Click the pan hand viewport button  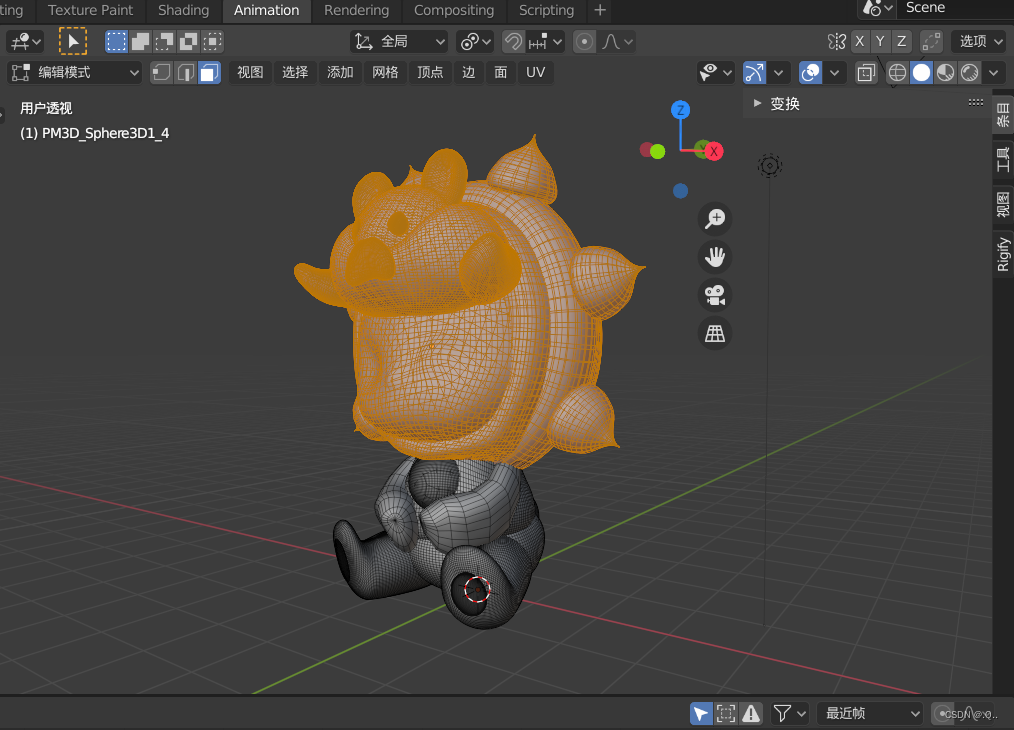coord(715,257)
